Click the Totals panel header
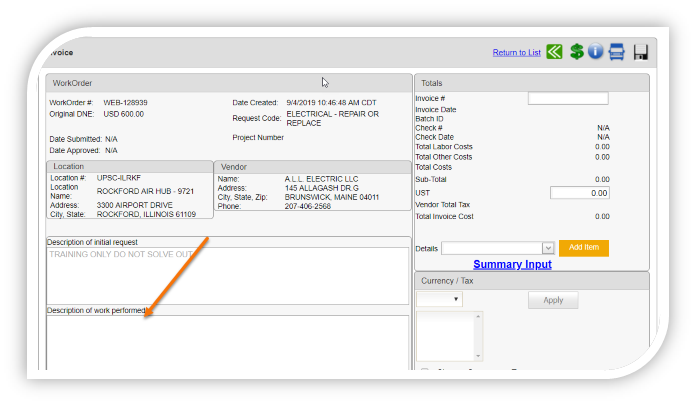Viewport: 696px width, 406px height. coord(531,83)
